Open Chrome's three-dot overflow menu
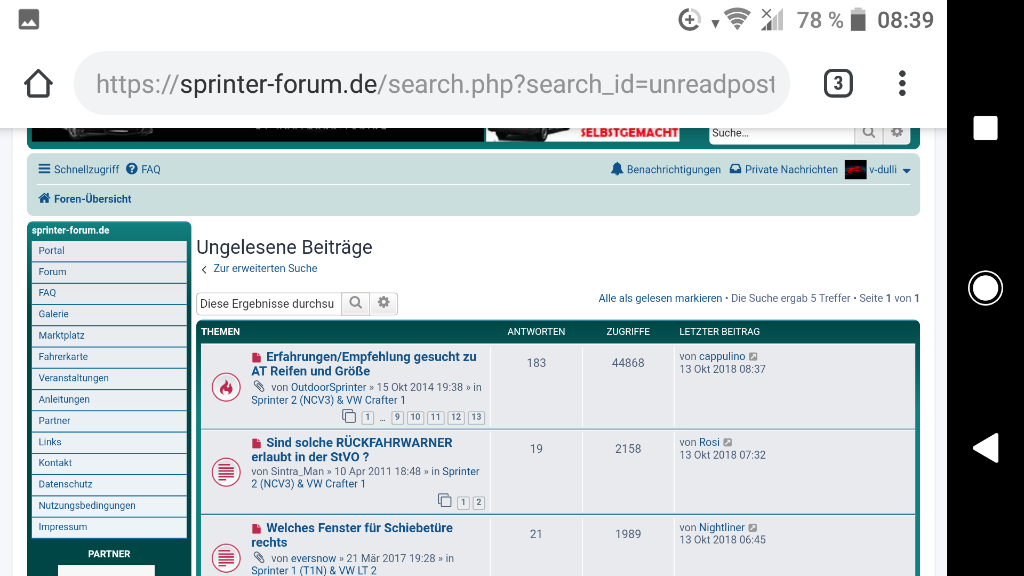Screen dimensions: 1024x576 pyautogui.click(x=902, y=83)
